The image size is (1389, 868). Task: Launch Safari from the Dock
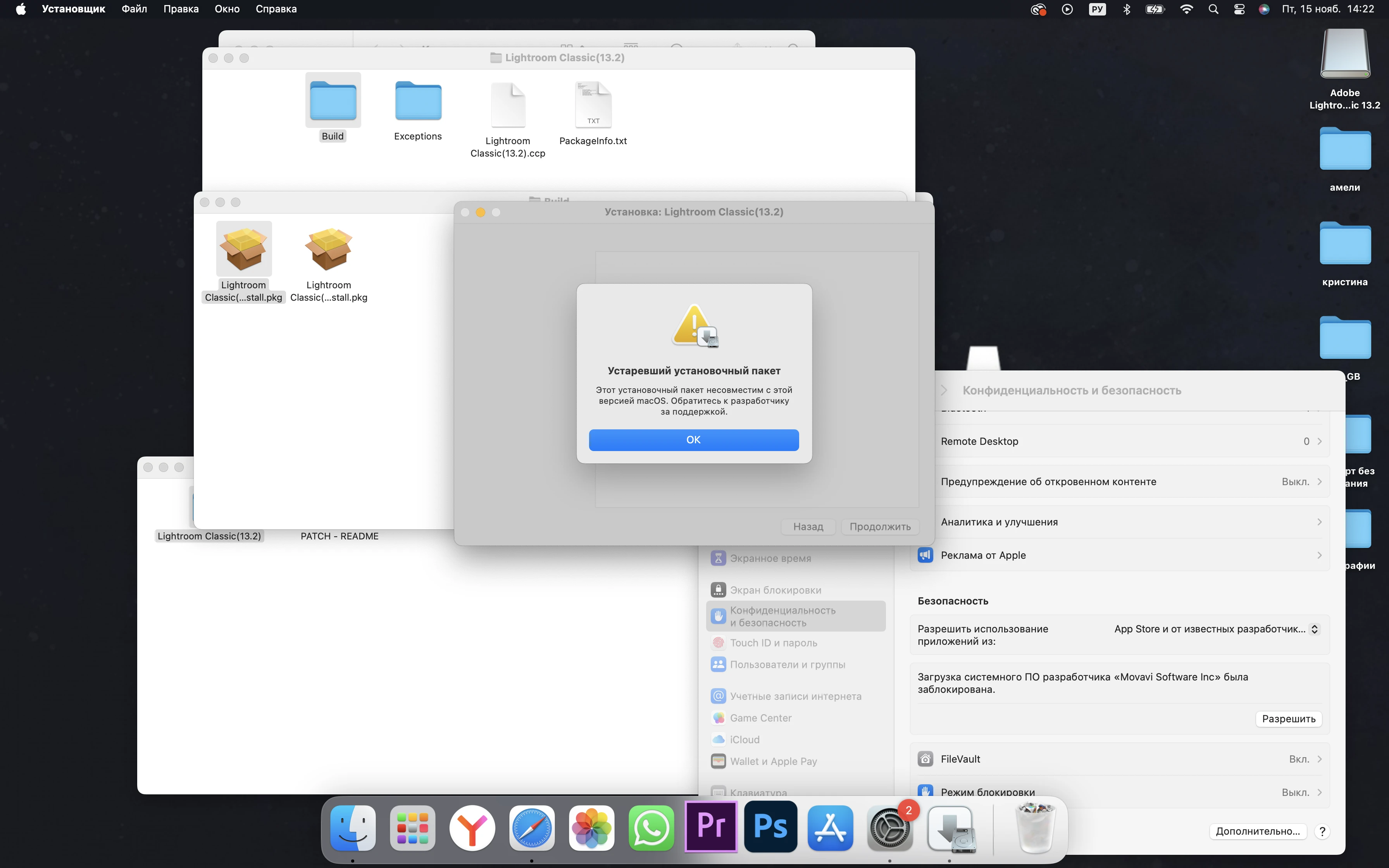(532, 828)
